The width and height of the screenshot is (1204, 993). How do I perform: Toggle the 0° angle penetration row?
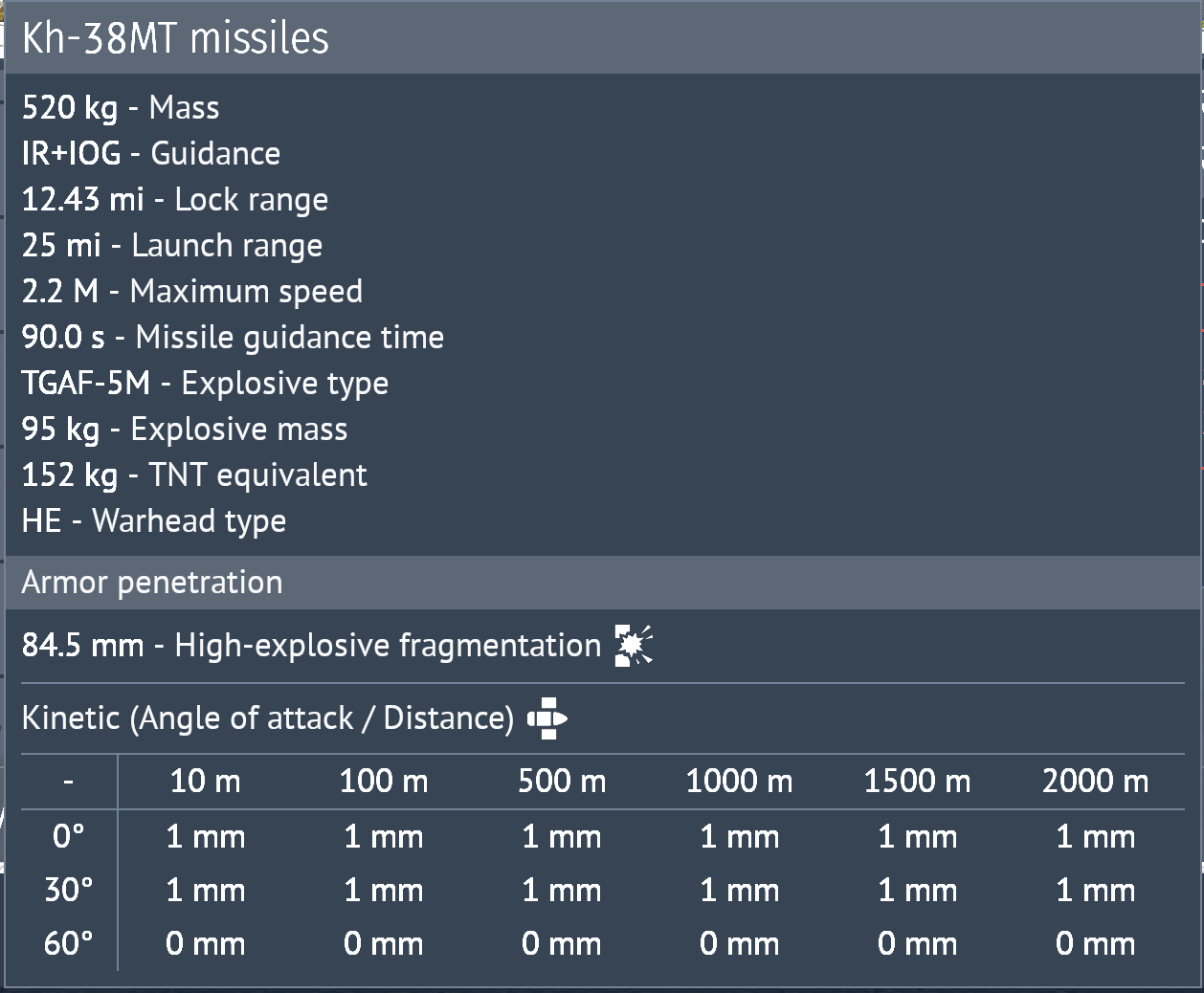tap(67, 836)
